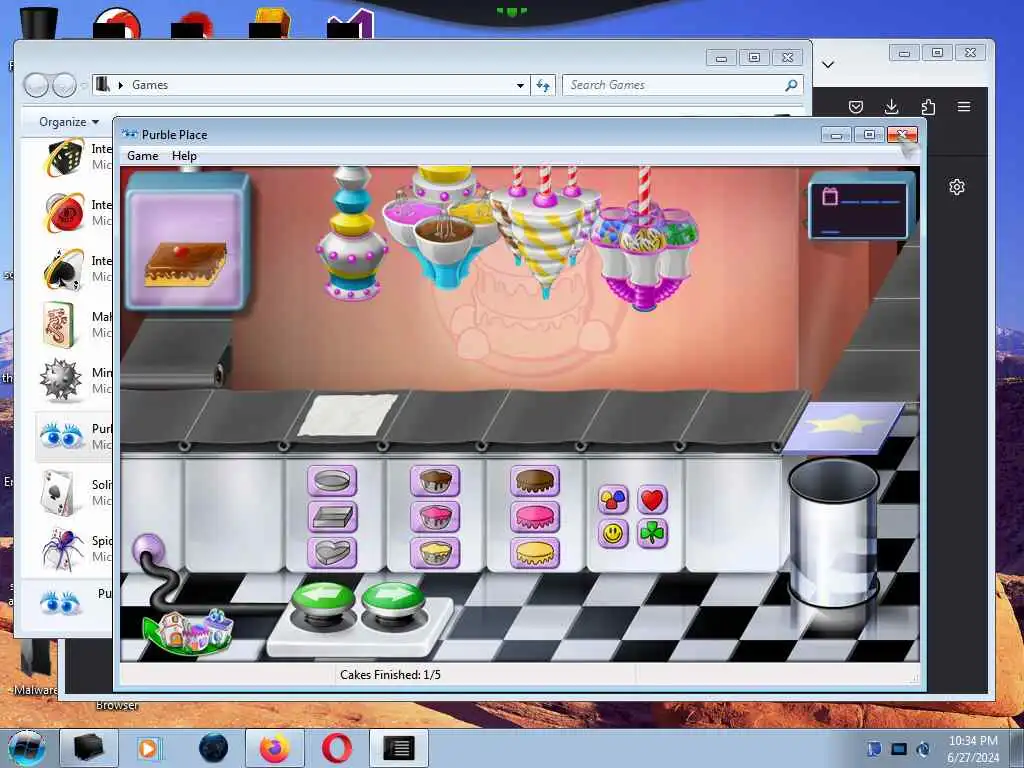Screen dimensions: 1024x768
Task: Launch Firefox from the taskbar
Action: click(274, 748)
